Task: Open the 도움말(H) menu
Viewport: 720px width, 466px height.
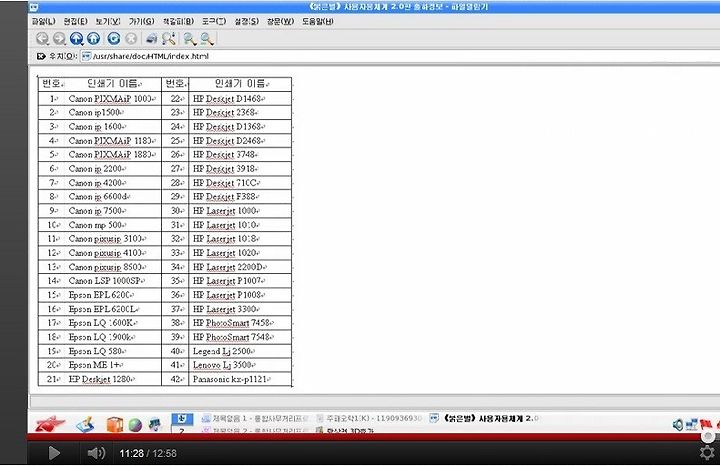Action: (317, 21)
